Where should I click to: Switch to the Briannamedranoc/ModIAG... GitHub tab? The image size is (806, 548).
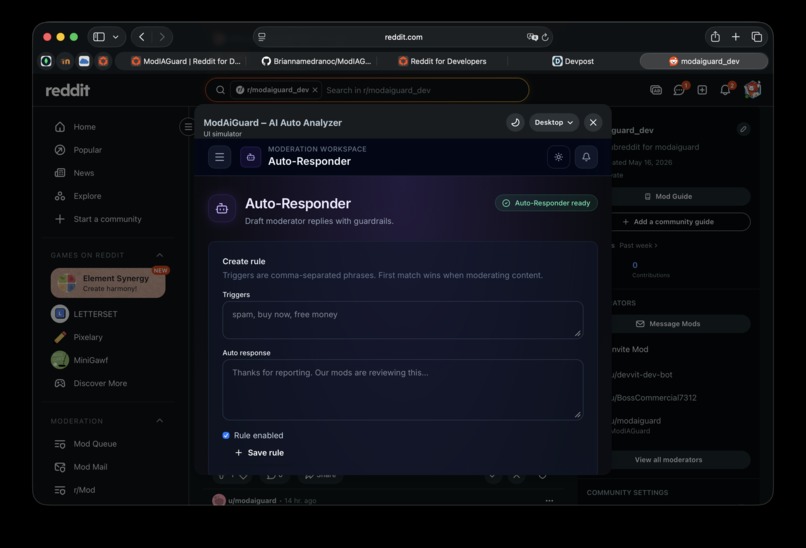click(316, 61)
